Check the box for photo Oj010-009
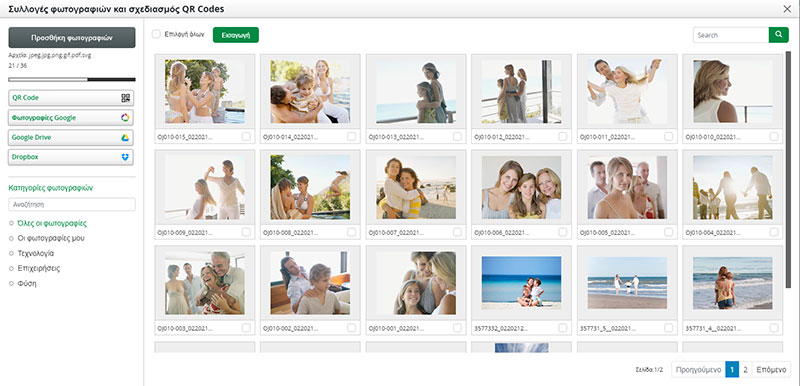This screenshot has width=800, height=386. click(x=246, y=232)
